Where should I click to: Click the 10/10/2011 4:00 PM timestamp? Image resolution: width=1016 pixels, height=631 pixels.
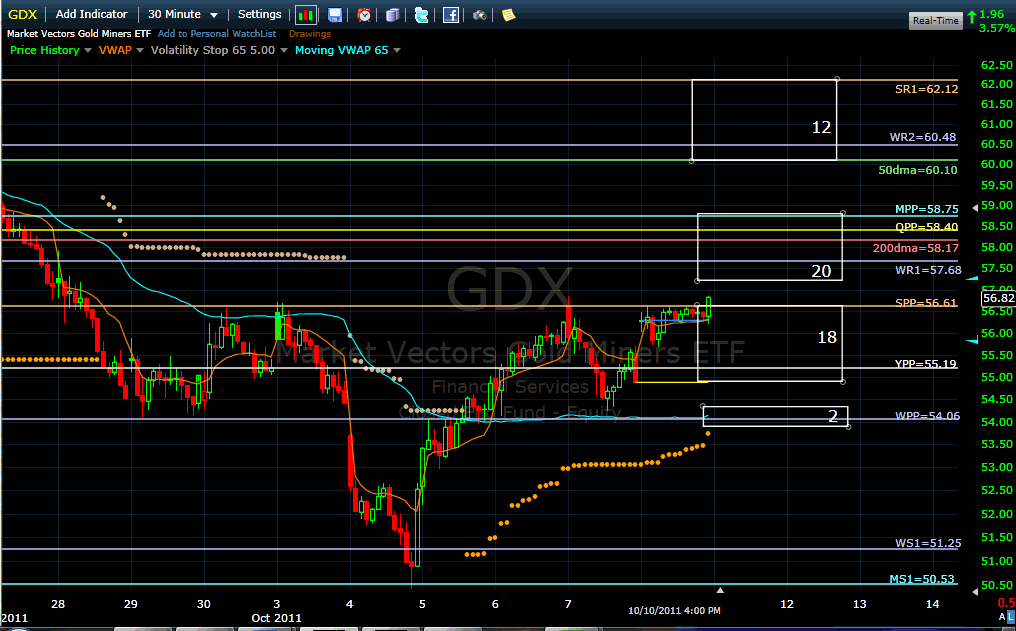675,610
